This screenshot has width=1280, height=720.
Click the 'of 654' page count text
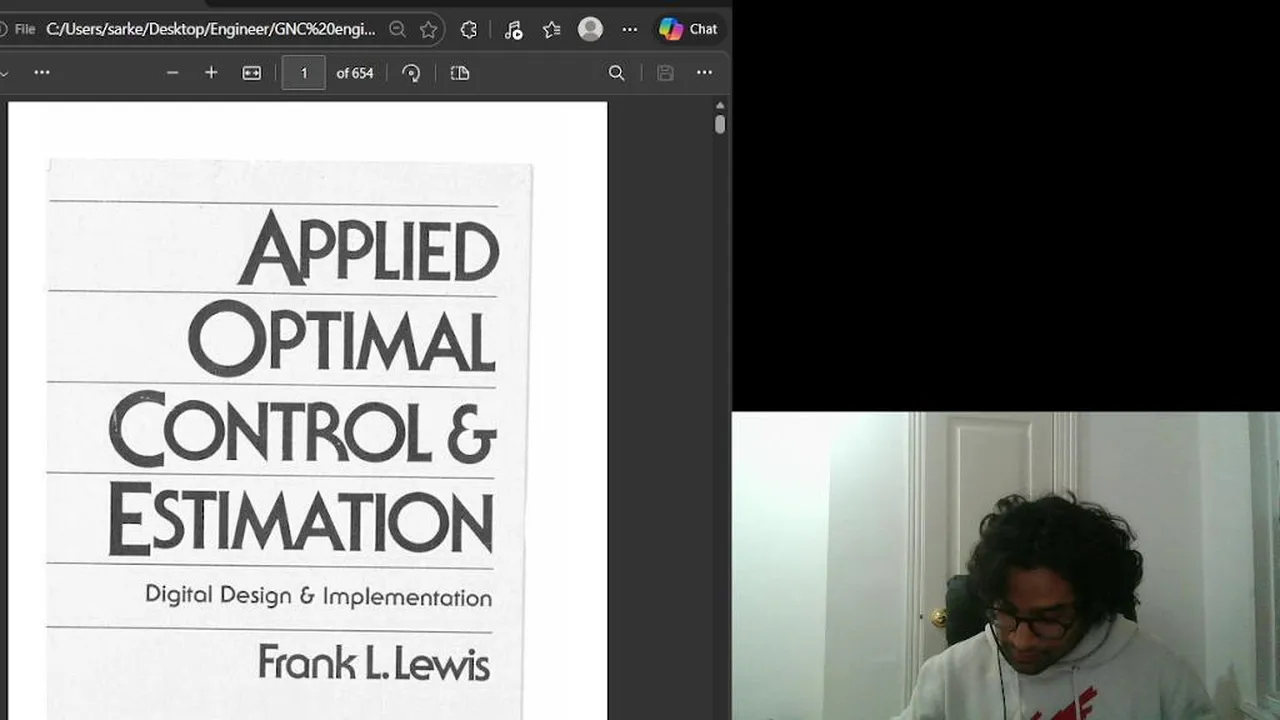(355, 73)
